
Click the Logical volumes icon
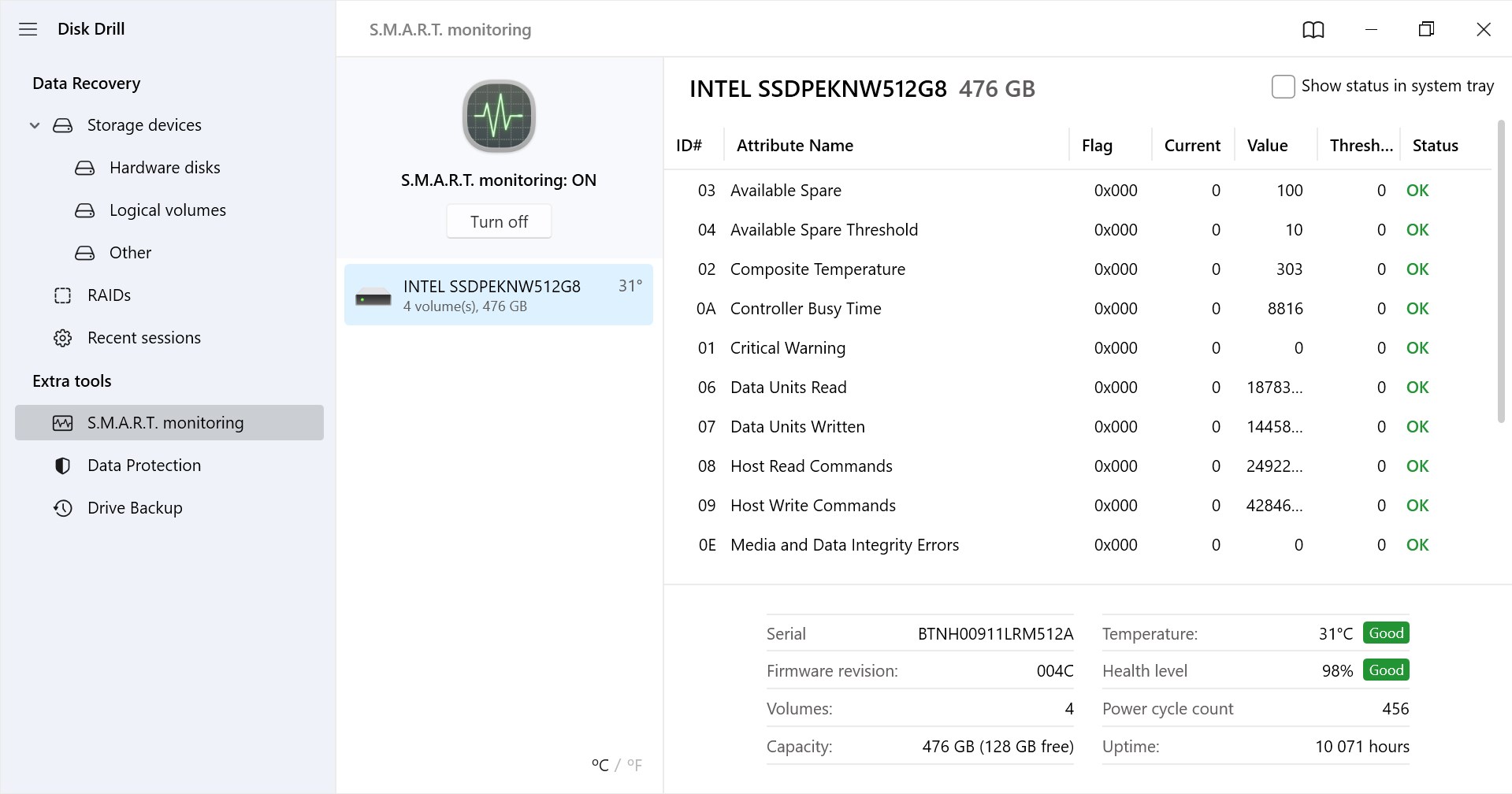click(x=85, y=210)
